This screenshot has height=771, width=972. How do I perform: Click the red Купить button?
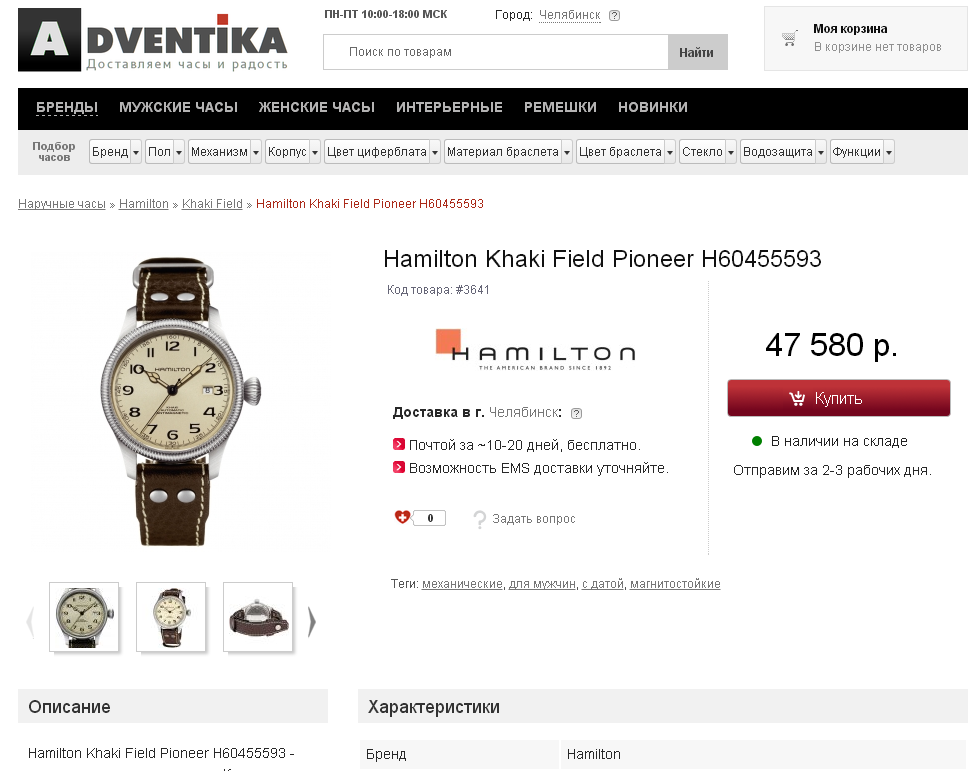[x=839, y=398]
